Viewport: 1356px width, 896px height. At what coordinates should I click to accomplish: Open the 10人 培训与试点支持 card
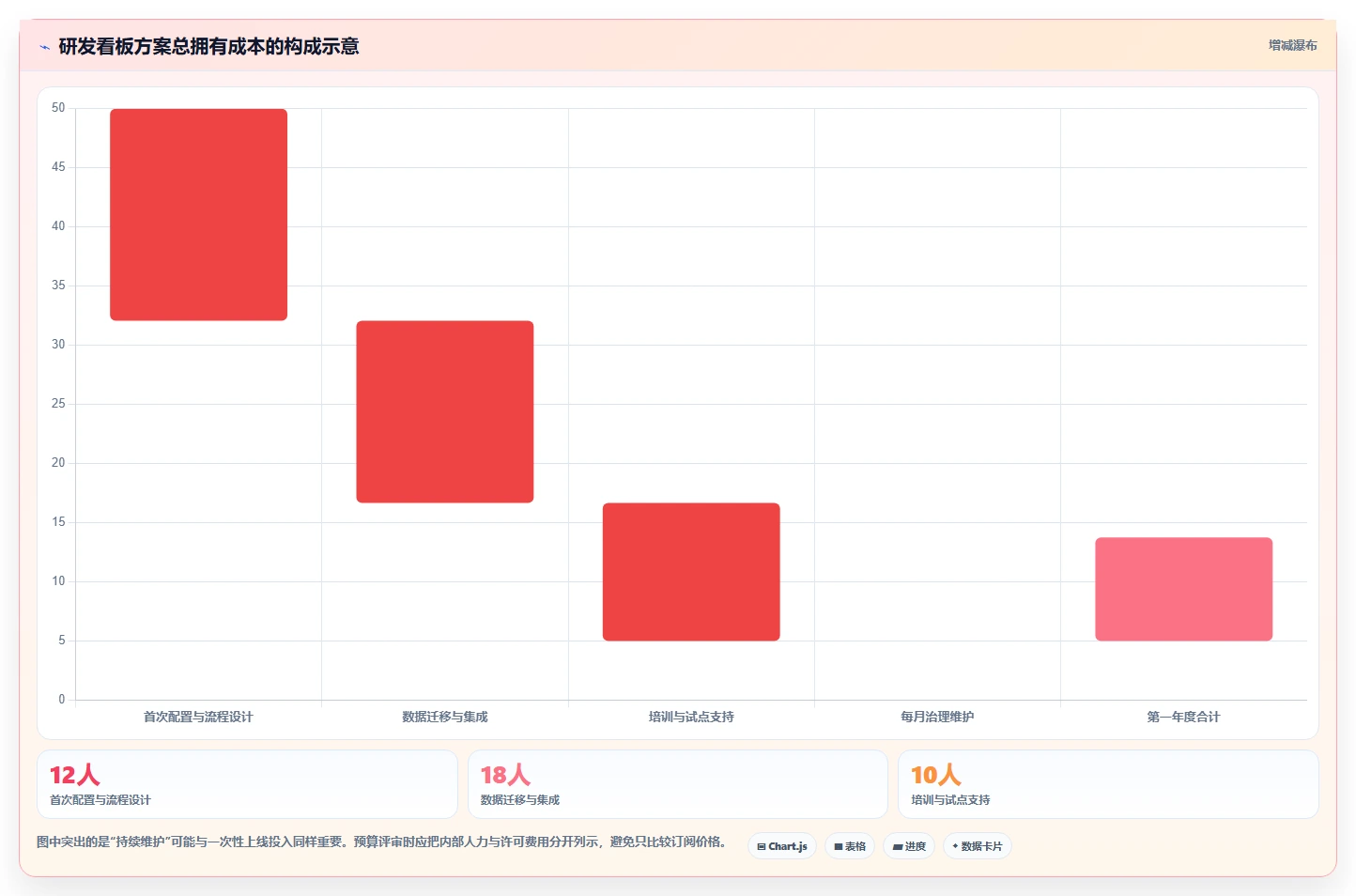point(1108,784)
